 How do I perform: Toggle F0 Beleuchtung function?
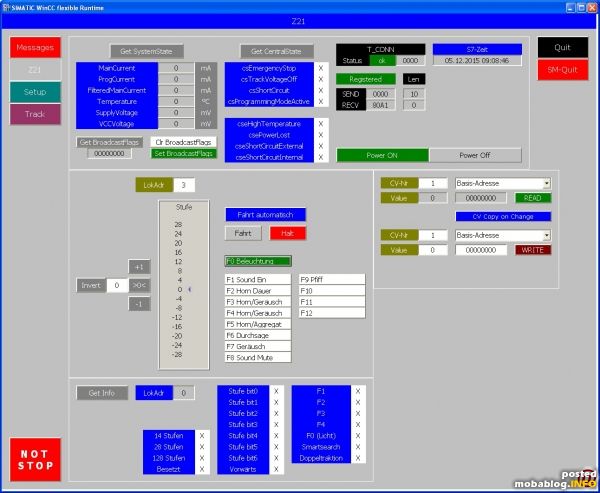258,261
